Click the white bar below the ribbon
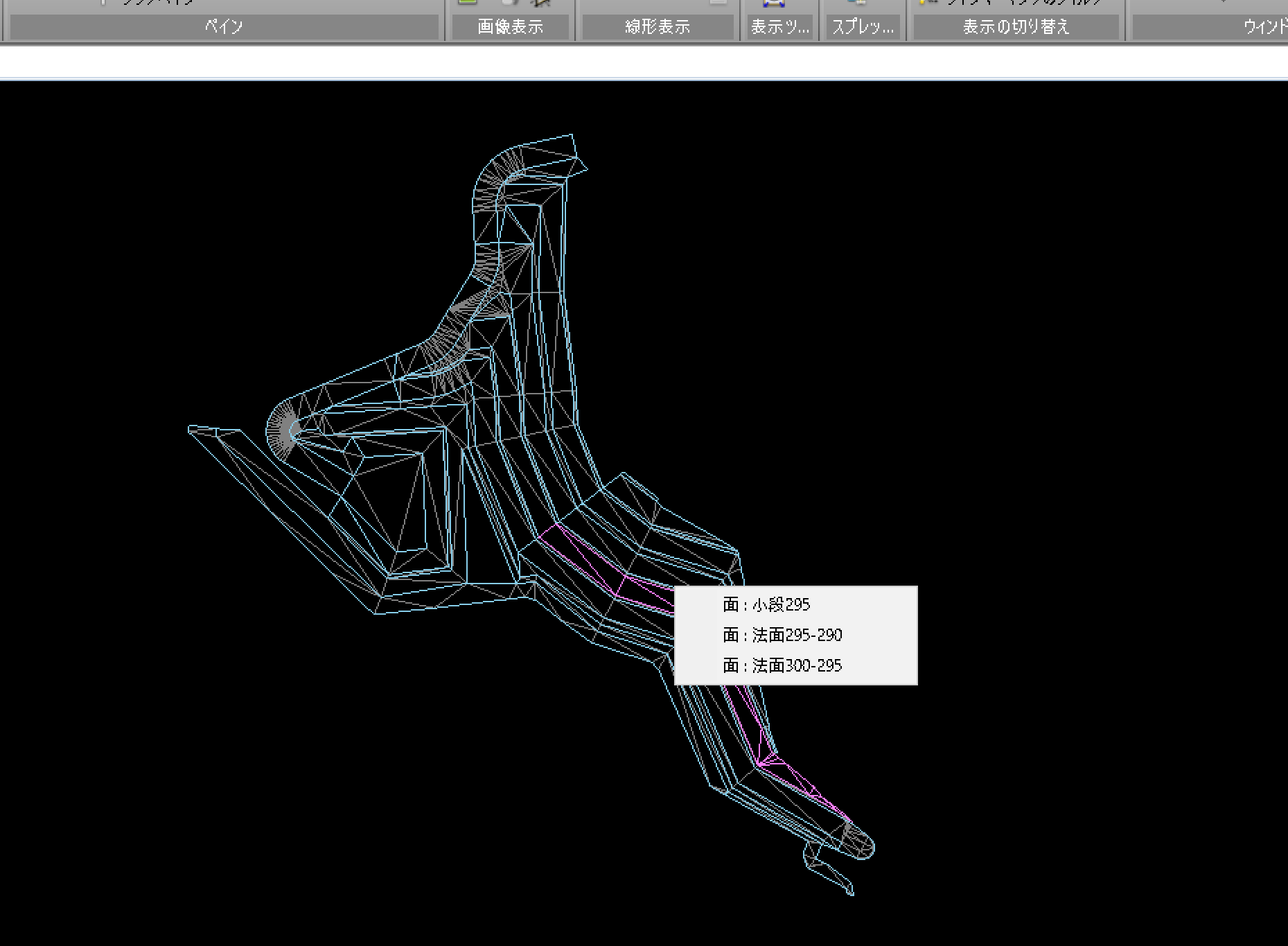Viewport: 1288px width, 946px height. pyautogui.click(x=644, y=62)
